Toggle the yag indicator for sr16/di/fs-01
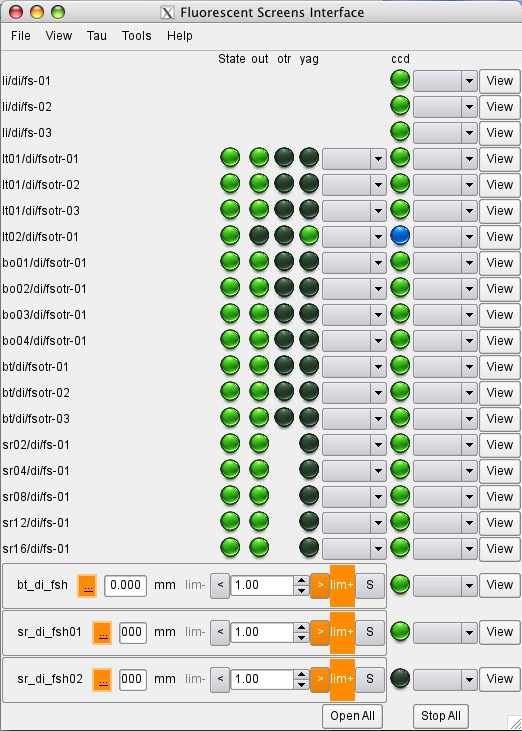522x731 pixels. pyautogui.click(x=309, y=548)
